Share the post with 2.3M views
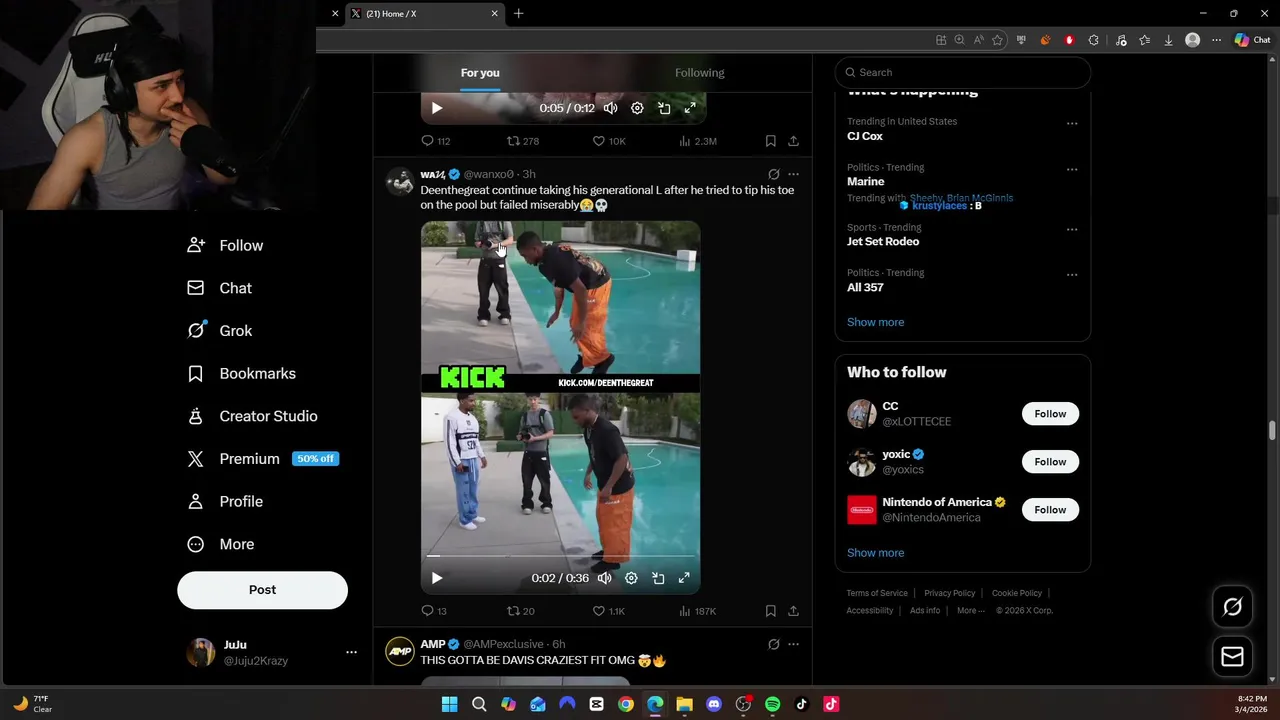Image resolution: width=1280 pixels, height=720 pixels. coord(793,141)
